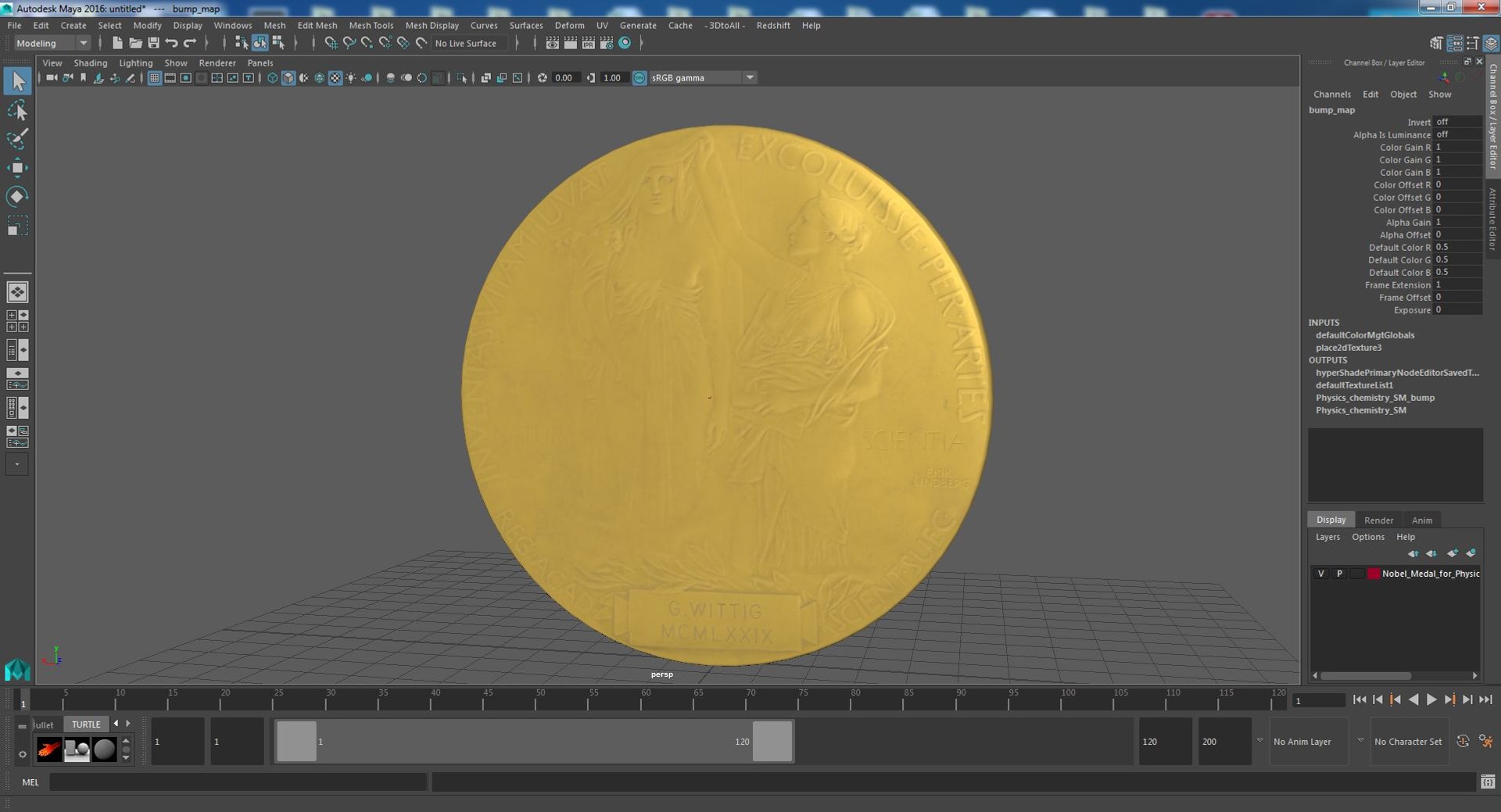Activate the Paint Selection tool

[17, 139]
